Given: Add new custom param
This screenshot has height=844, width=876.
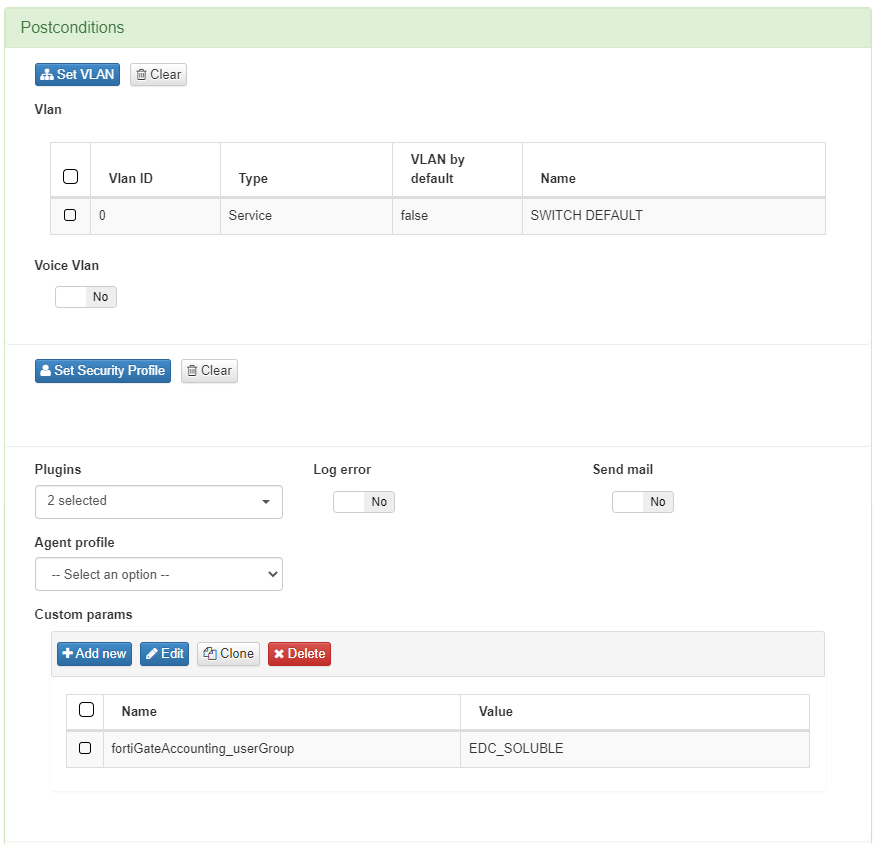Looking at the screenshot, I should [94, 654].
